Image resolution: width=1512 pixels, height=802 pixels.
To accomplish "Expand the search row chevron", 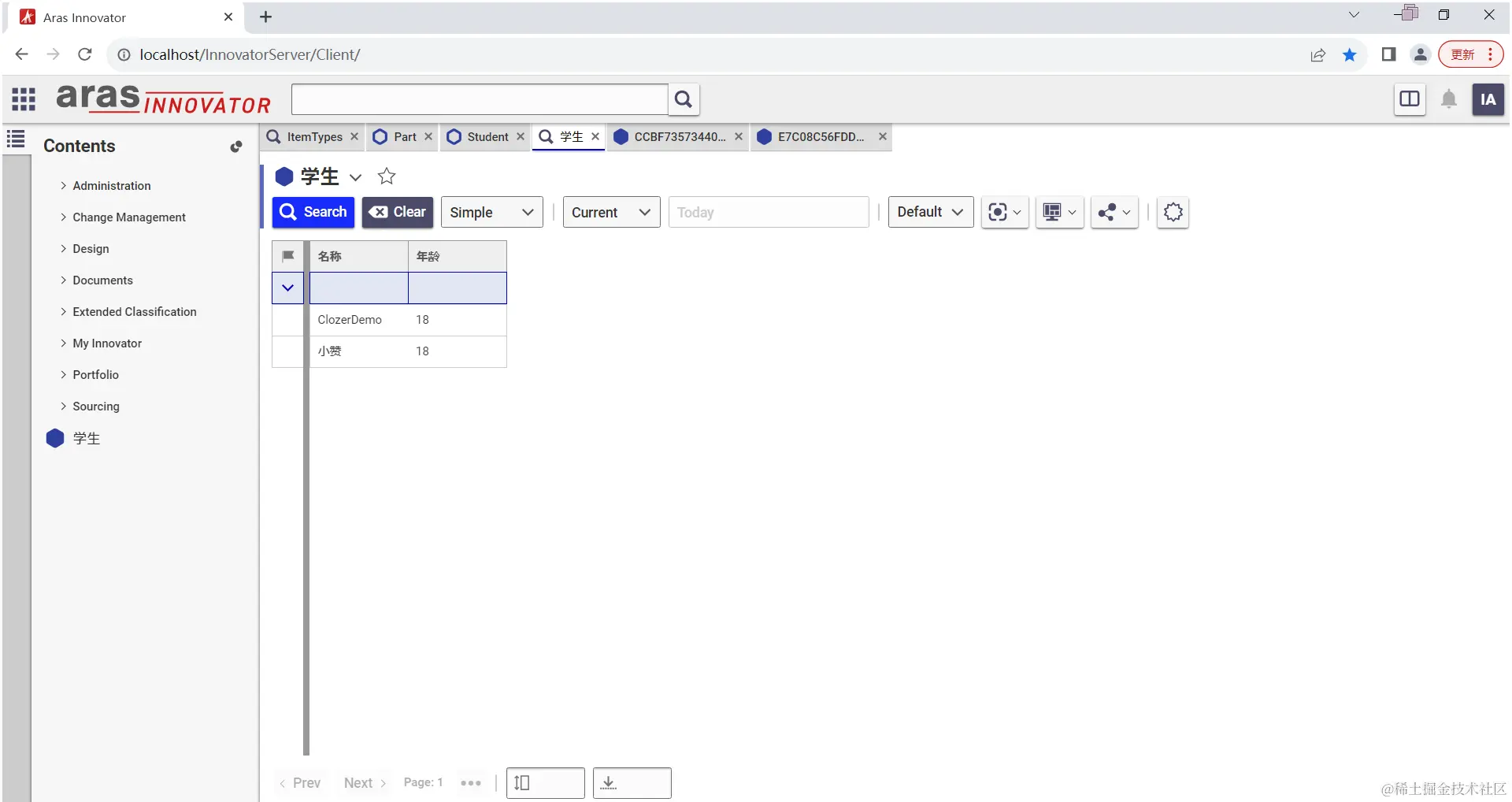I will click(x=288, y=288).
